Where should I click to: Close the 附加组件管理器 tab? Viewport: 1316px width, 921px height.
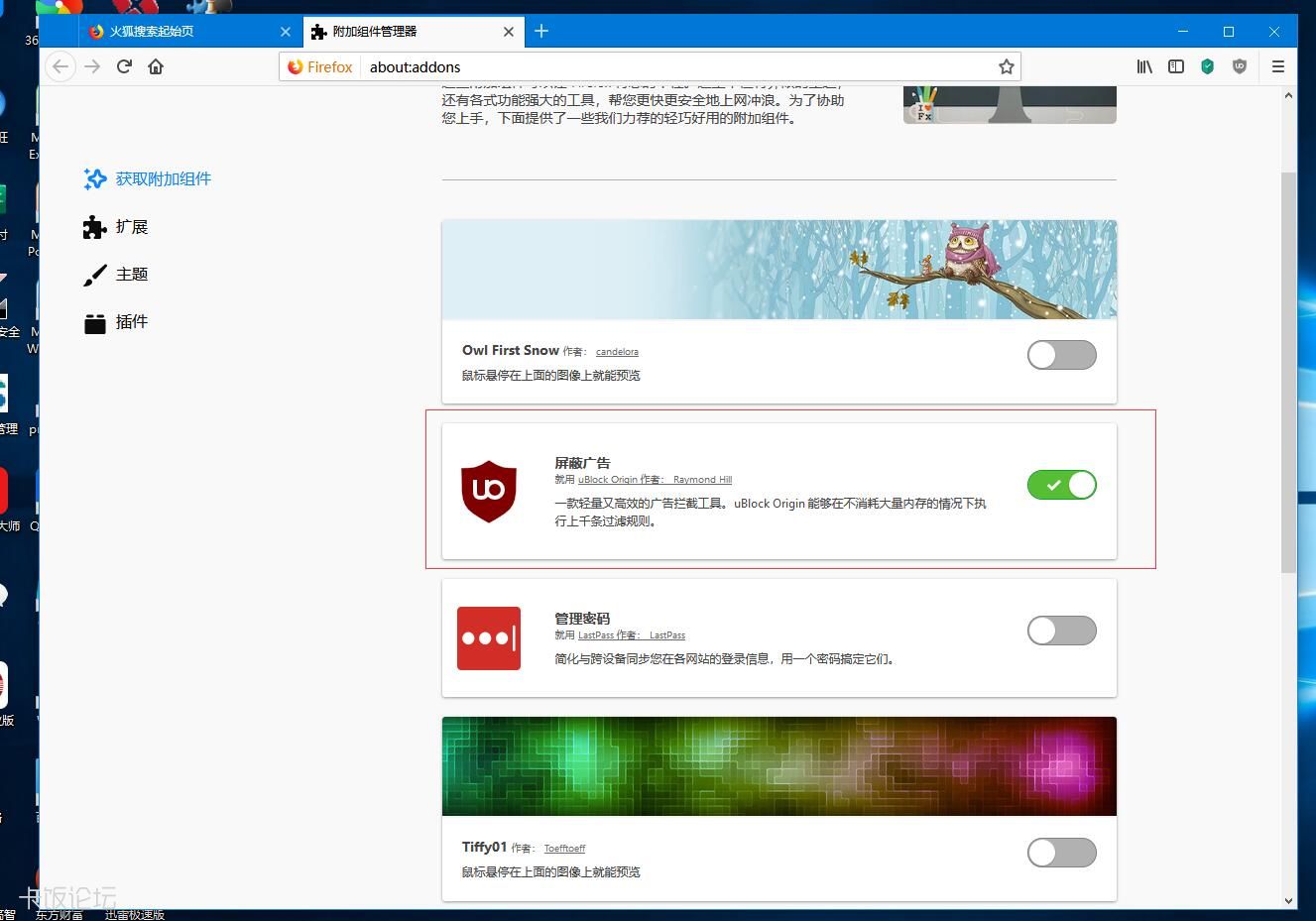pos(509,32)
